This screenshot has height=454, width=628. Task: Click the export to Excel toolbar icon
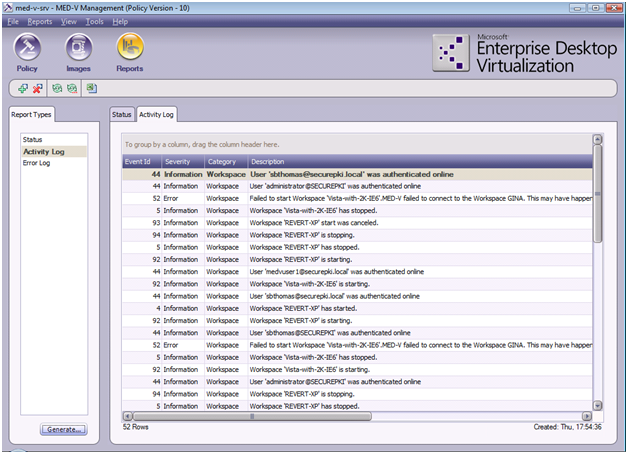pos(92,88)
